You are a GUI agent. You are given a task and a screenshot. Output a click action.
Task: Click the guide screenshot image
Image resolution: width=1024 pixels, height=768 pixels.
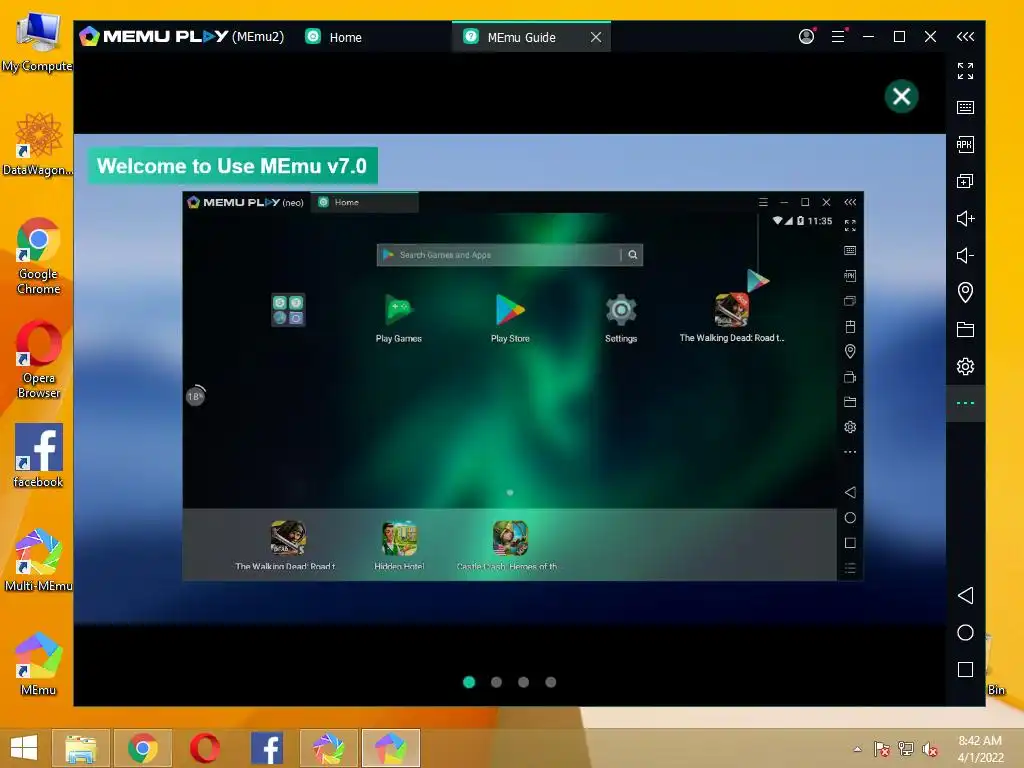click(522, 386)
